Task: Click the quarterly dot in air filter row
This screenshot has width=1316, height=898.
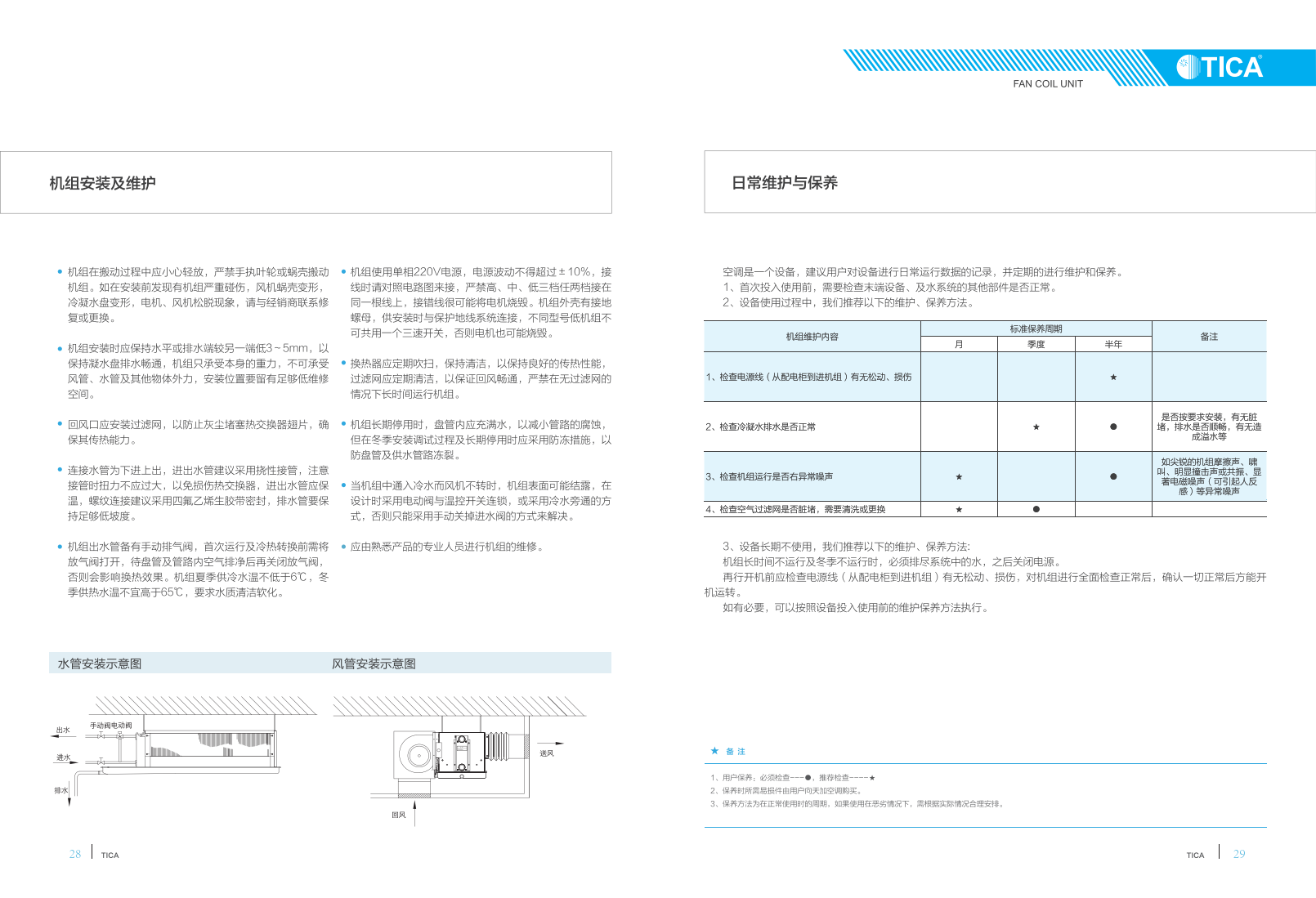Action: pos(1036,509)
